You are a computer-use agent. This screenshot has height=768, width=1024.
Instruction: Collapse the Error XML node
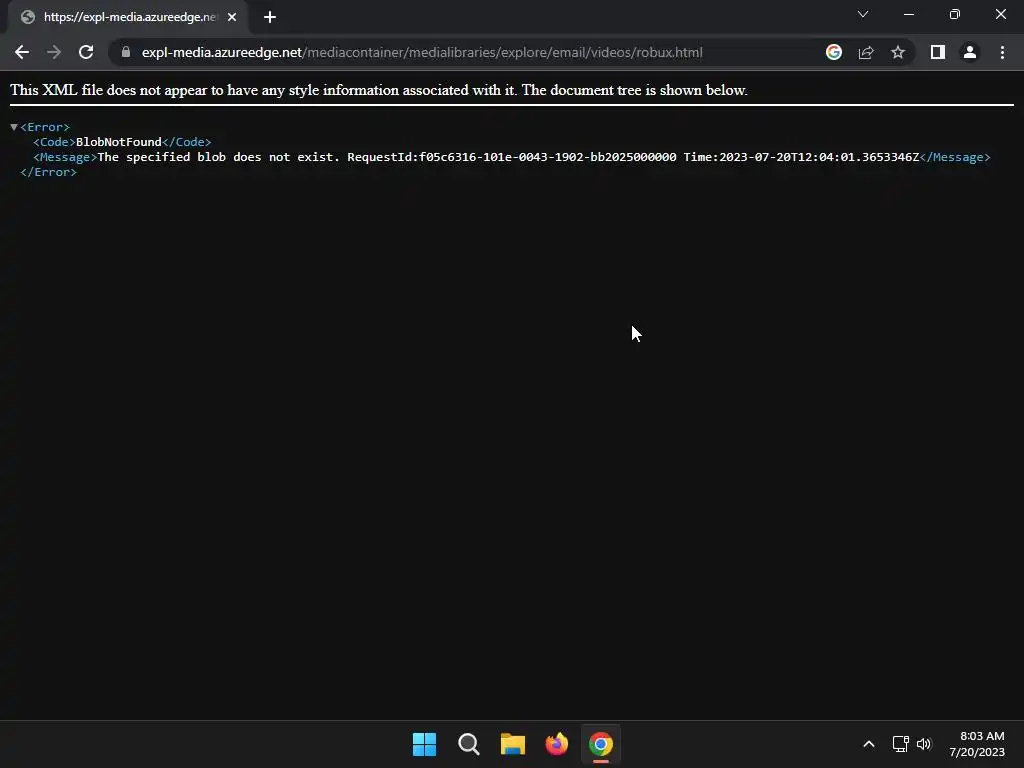click(x=14, y=127)
